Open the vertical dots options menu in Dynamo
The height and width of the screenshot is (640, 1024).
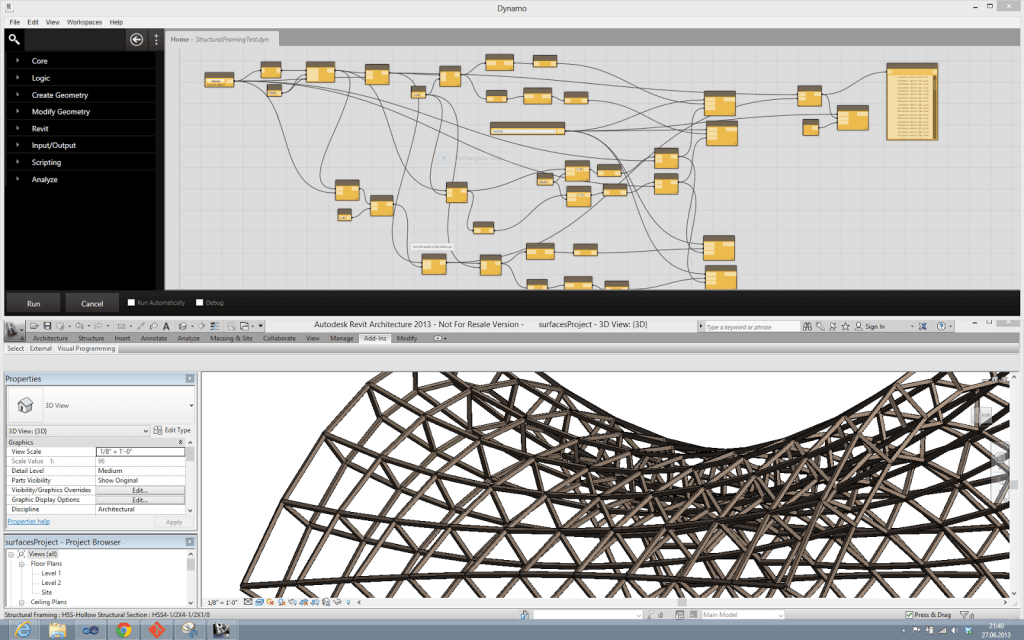156,40
